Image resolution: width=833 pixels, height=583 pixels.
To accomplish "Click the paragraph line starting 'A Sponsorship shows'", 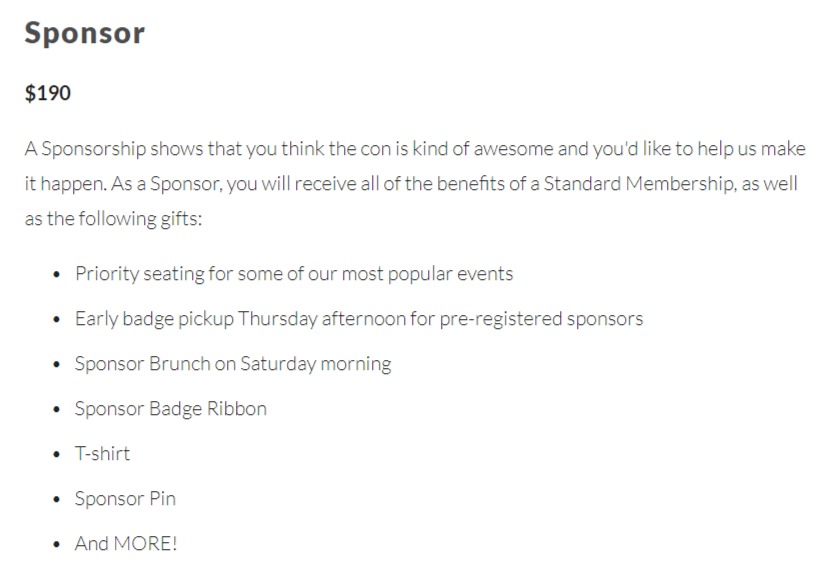I will click(x=415, y=149).
